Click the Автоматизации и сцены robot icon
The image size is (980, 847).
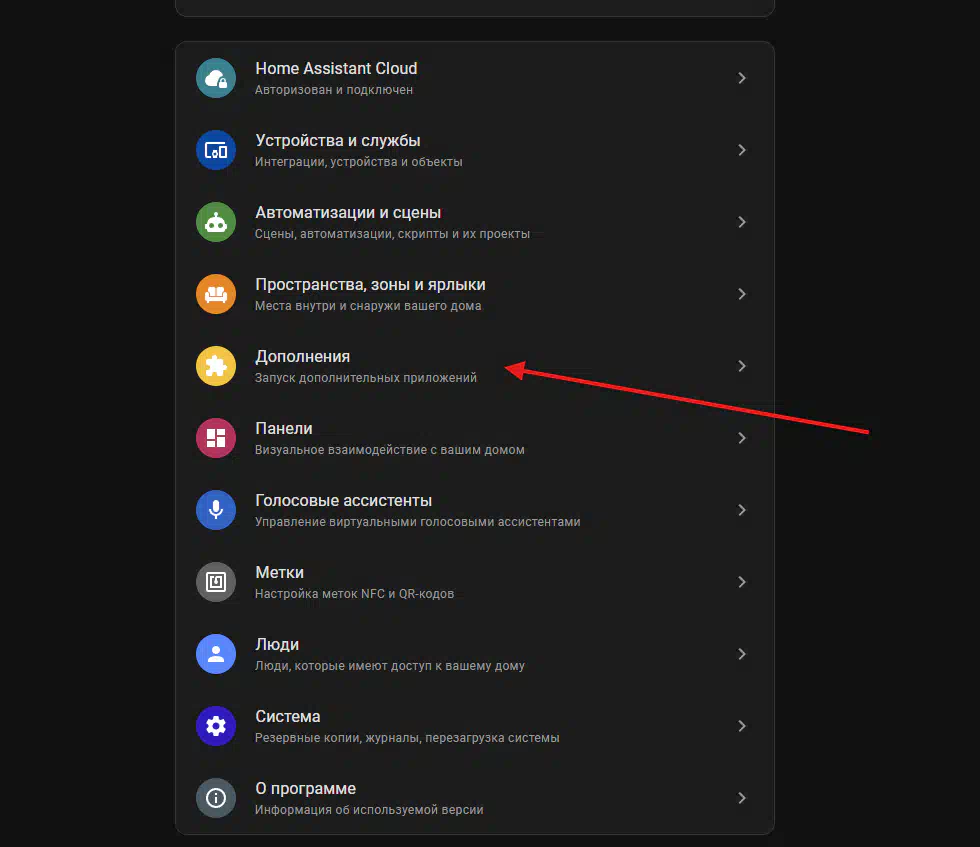pyautogui.click(x=216, y=222)
